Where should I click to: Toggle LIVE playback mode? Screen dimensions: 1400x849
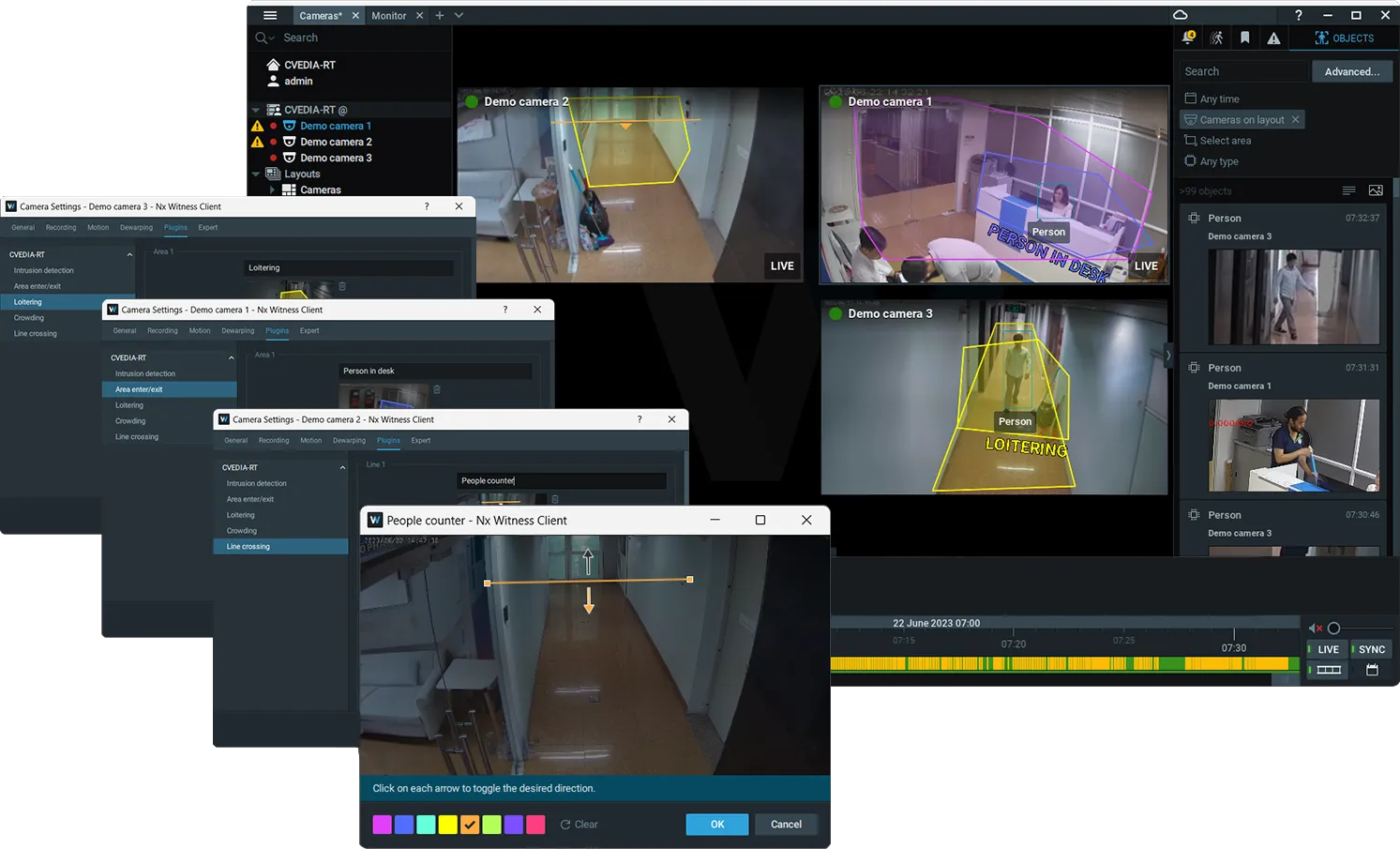1326,648
